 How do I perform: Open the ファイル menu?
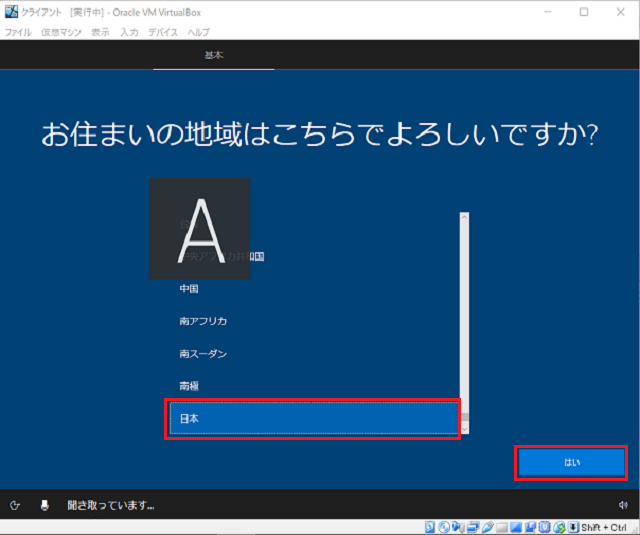tap(18, 32)
